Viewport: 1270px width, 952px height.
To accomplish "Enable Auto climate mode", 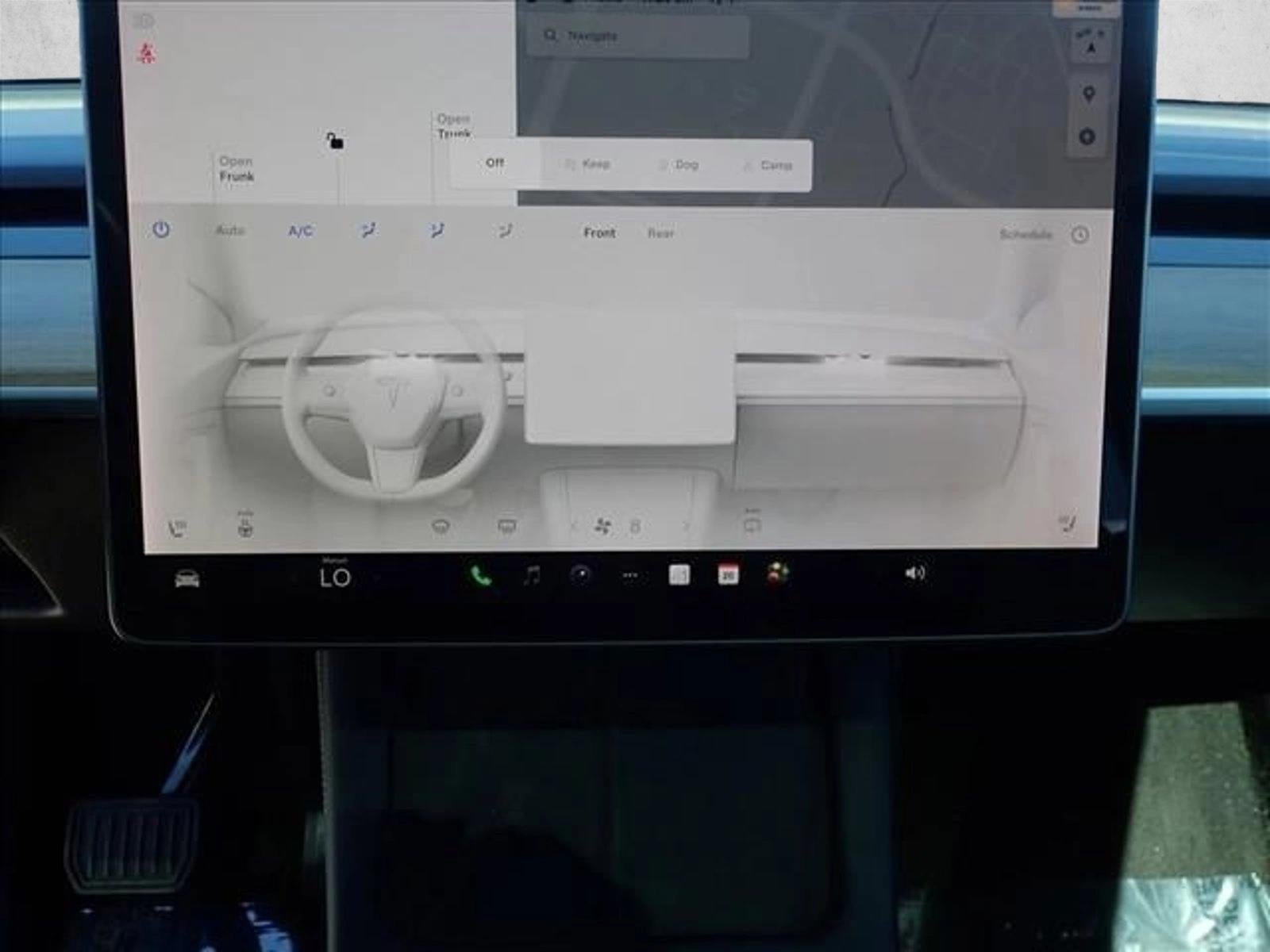I will [229, 230].
